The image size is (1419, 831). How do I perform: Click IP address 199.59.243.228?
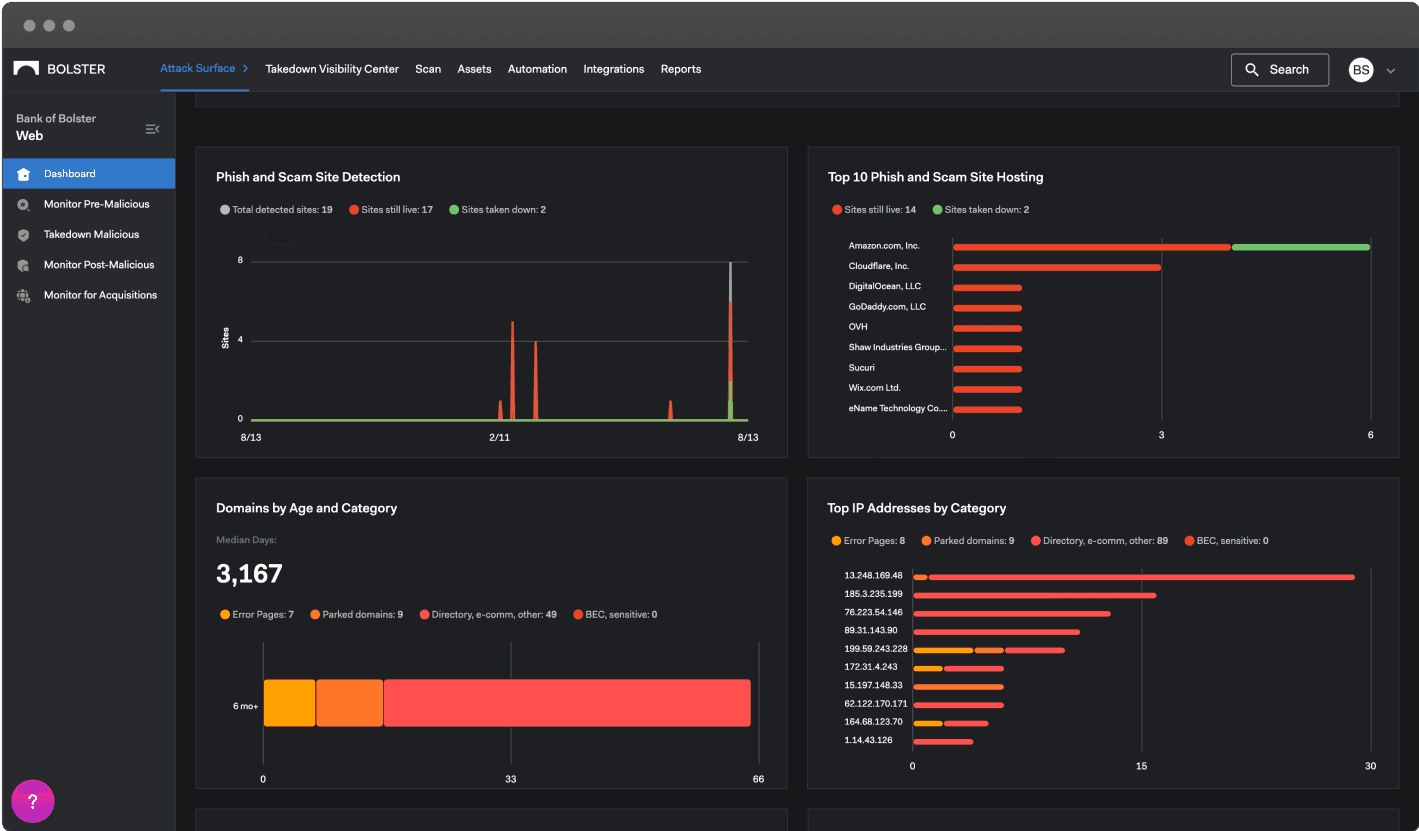click(876, 649)
